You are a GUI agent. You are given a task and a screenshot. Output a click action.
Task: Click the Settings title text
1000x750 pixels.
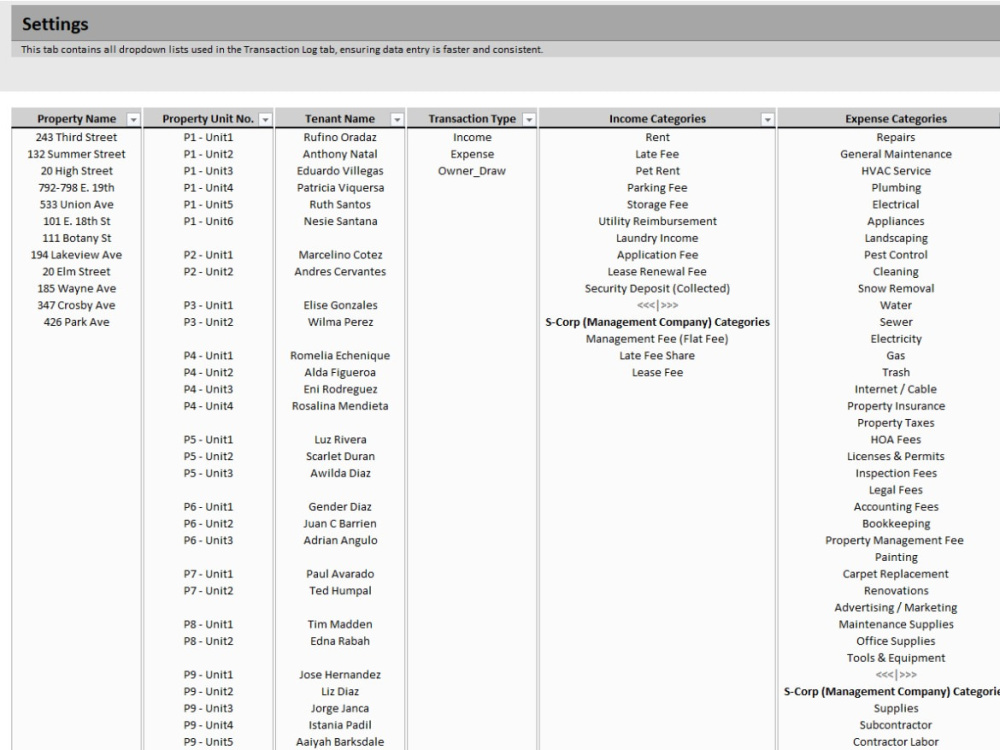(x=55, y=24)
